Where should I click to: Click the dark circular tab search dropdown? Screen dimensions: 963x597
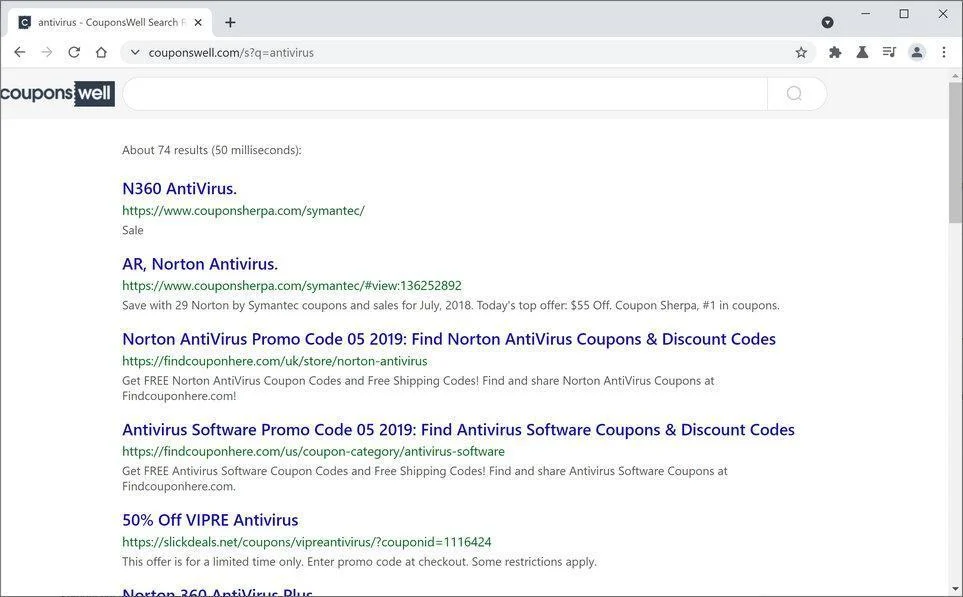[x=827, y=22]
